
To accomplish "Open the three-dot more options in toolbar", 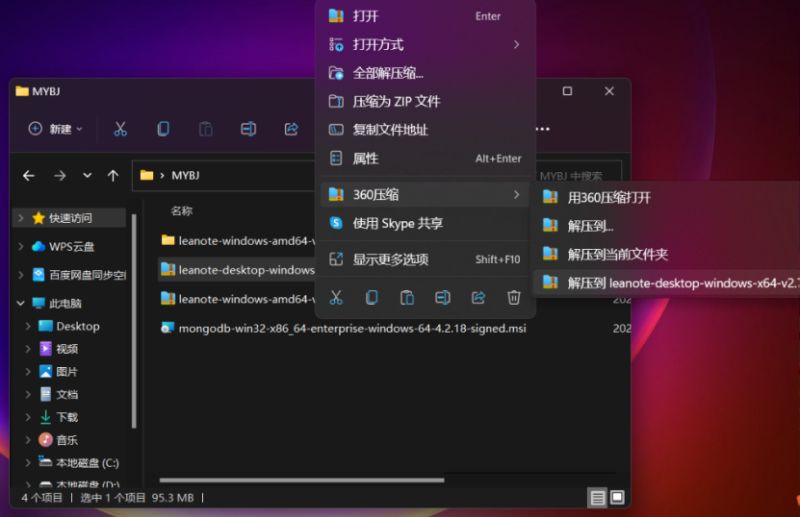I will point(543,129).
